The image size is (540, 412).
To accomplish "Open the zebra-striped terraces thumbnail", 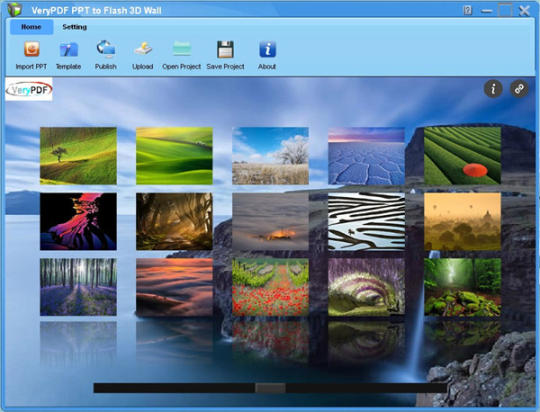I will [366, 222].
